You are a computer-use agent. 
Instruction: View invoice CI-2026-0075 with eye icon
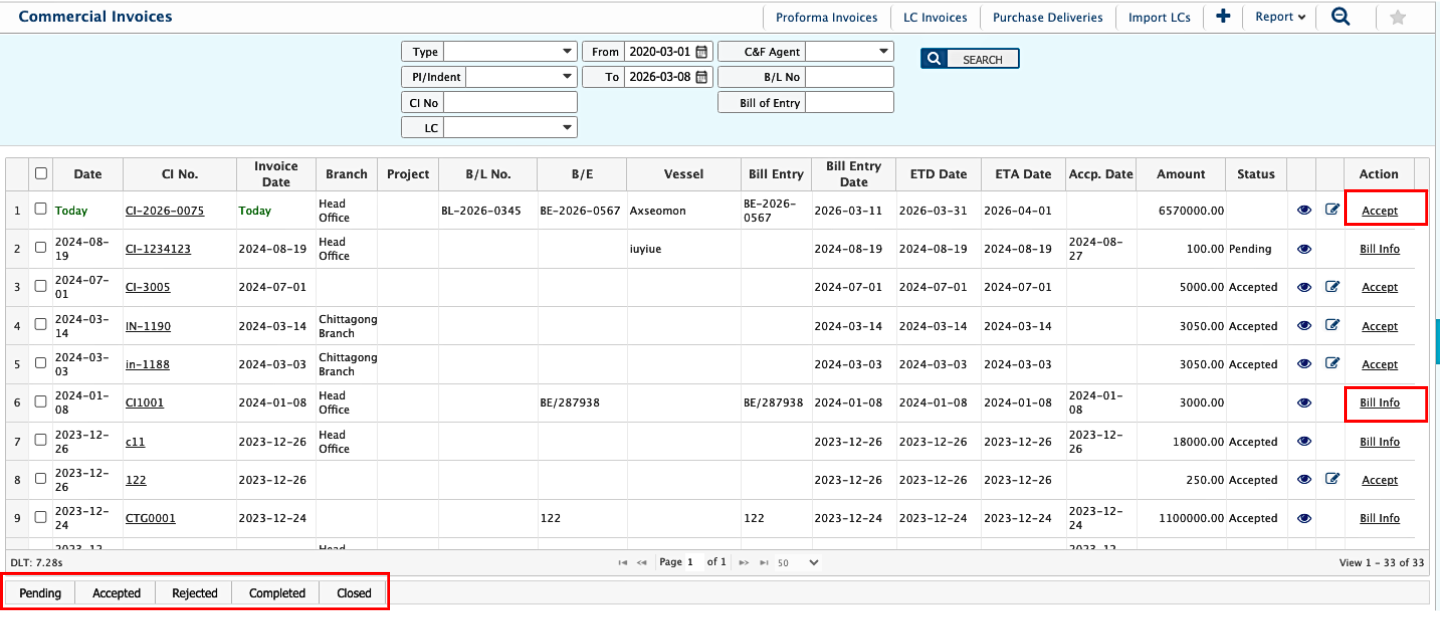pyautogui.click(x=1304, y=210)
